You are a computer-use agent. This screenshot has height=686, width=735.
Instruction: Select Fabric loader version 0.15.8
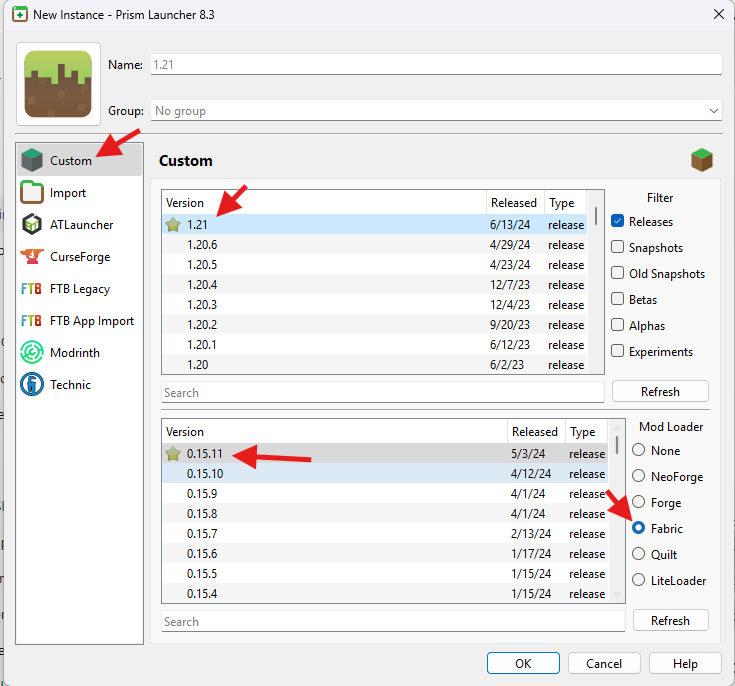(x=385, y=513)
